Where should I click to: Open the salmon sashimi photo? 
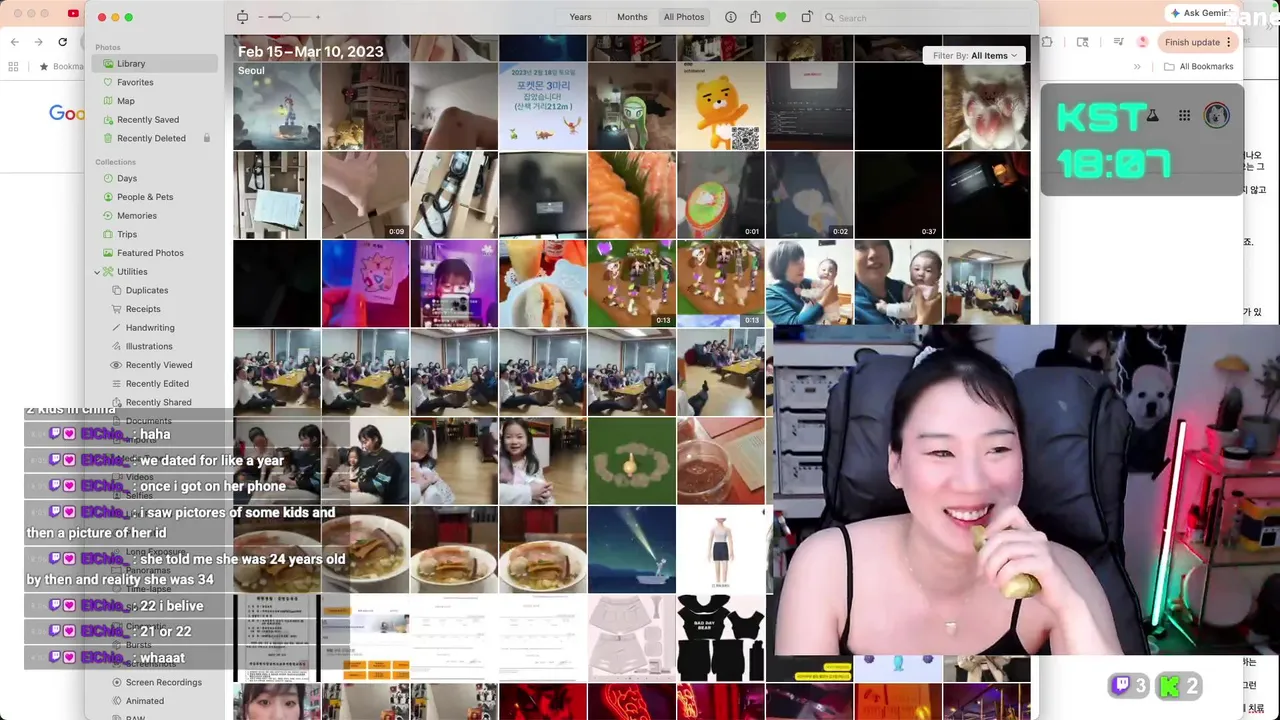(x=631, y=195)
